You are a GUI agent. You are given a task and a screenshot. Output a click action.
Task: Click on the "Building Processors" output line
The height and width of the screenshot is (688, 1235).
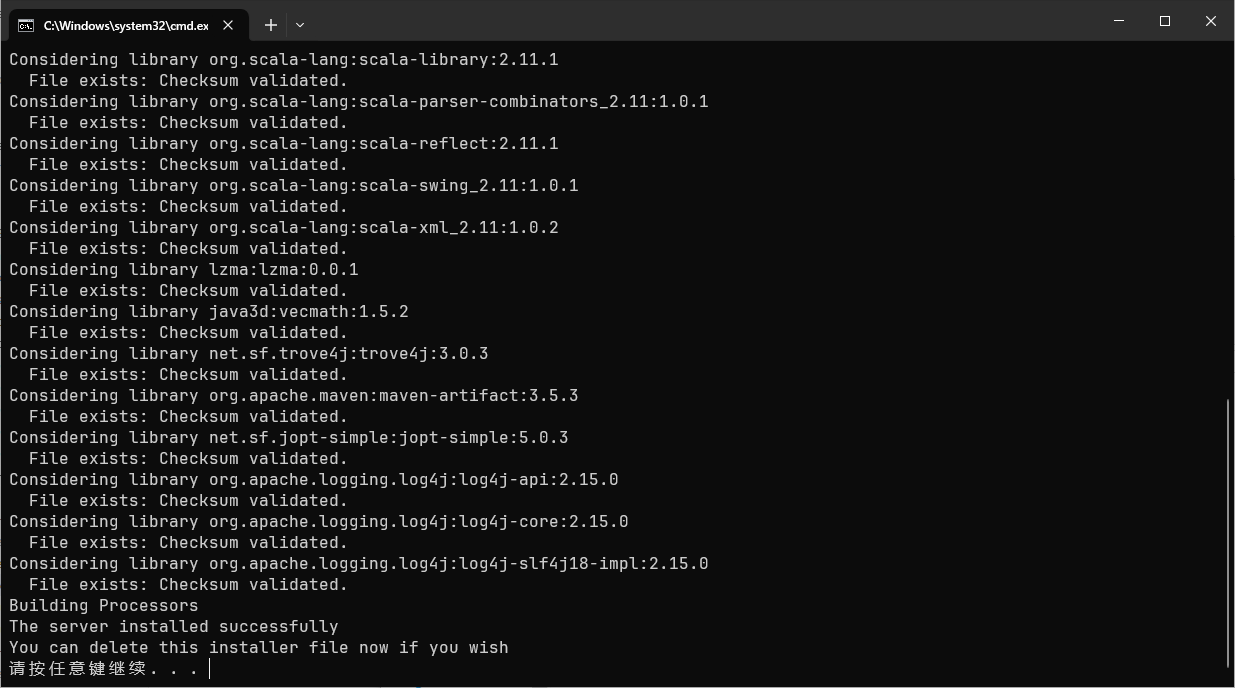[104, 606]
